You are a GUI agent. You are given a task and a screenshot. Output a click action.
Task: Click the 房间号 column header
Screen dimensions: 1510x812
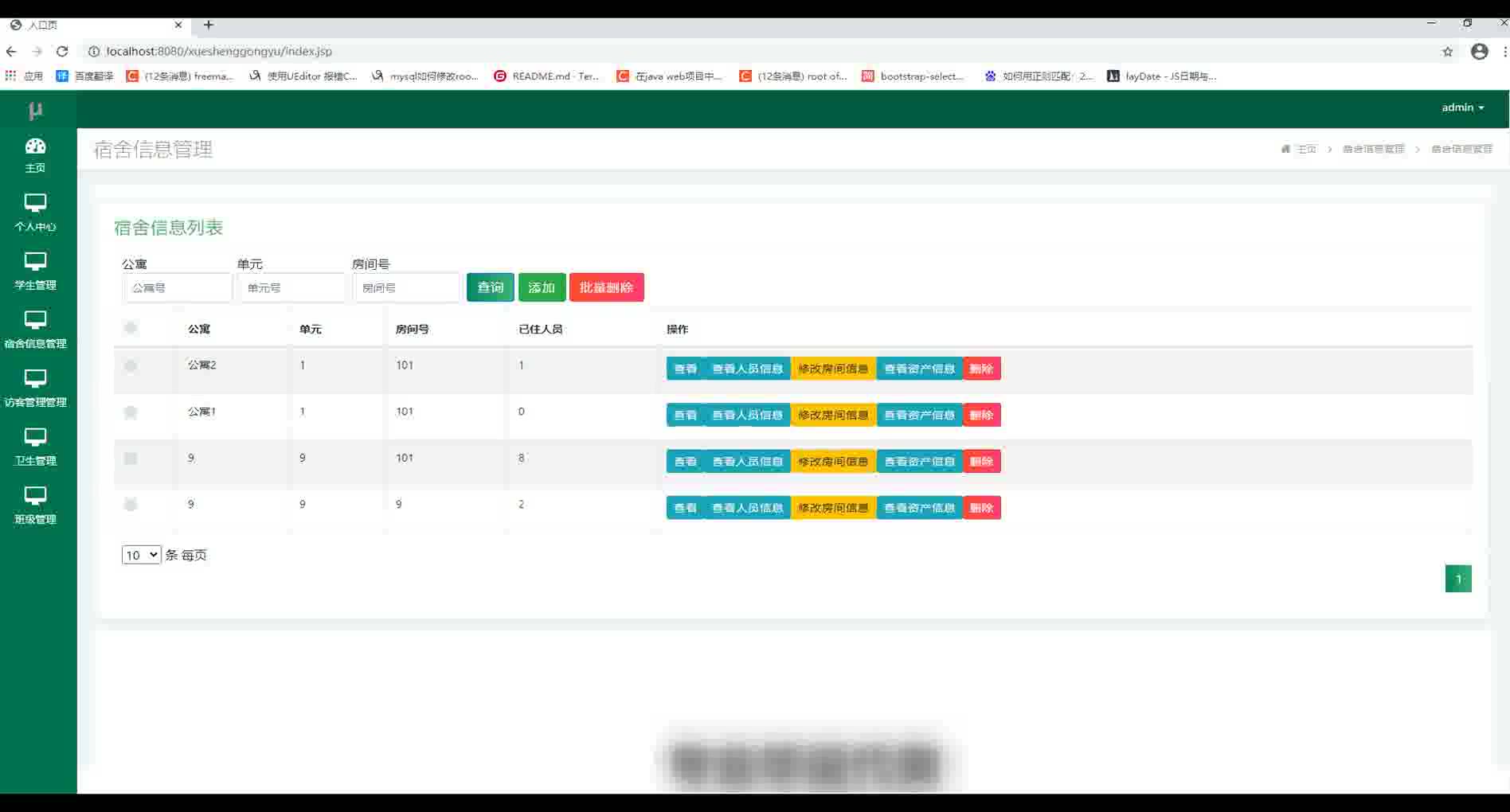[x=412, y=329]
